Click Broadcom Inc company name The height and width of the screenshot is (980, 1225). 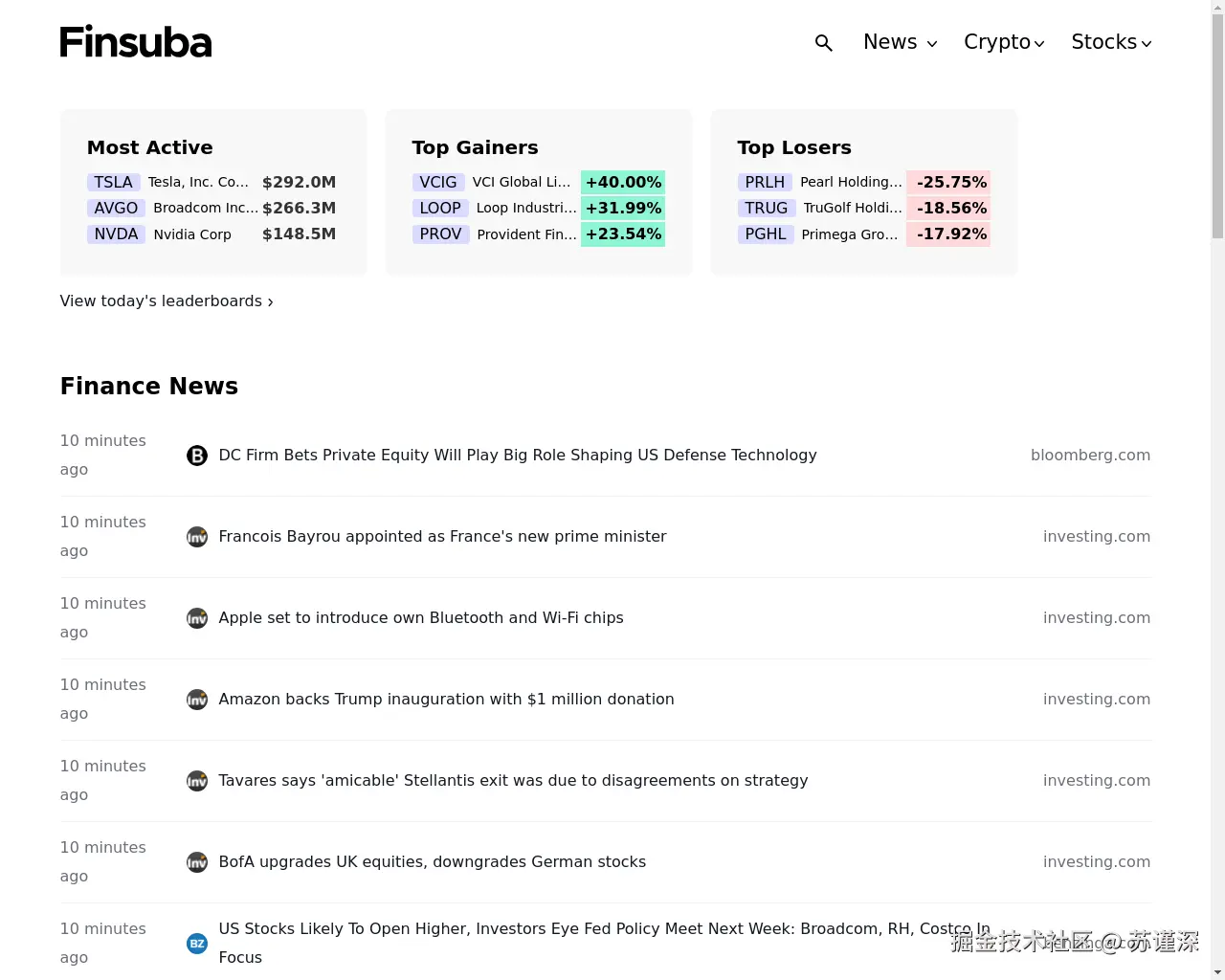coord(206,208)
